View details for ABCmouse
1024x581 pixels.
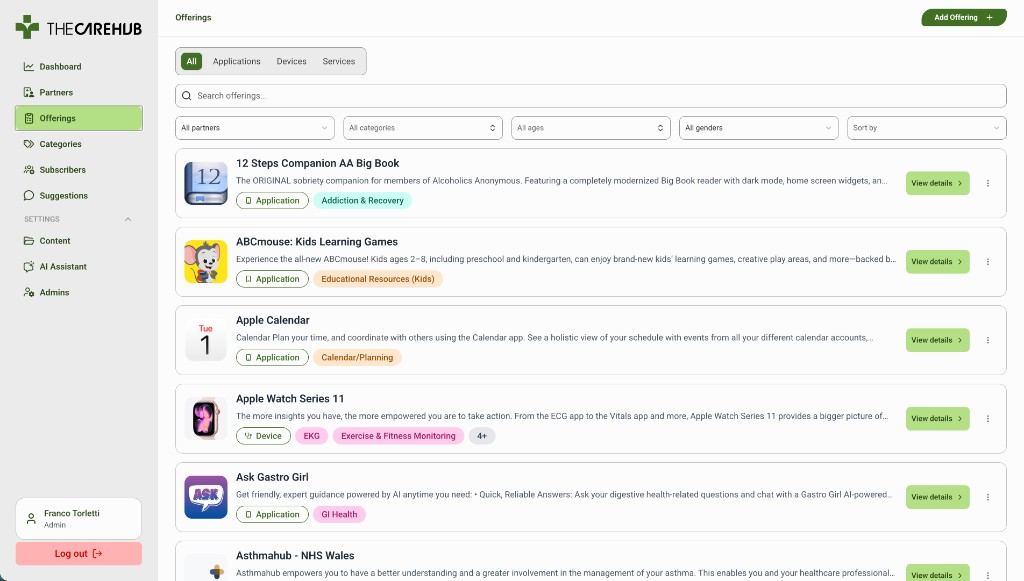[x=937, y=262]
